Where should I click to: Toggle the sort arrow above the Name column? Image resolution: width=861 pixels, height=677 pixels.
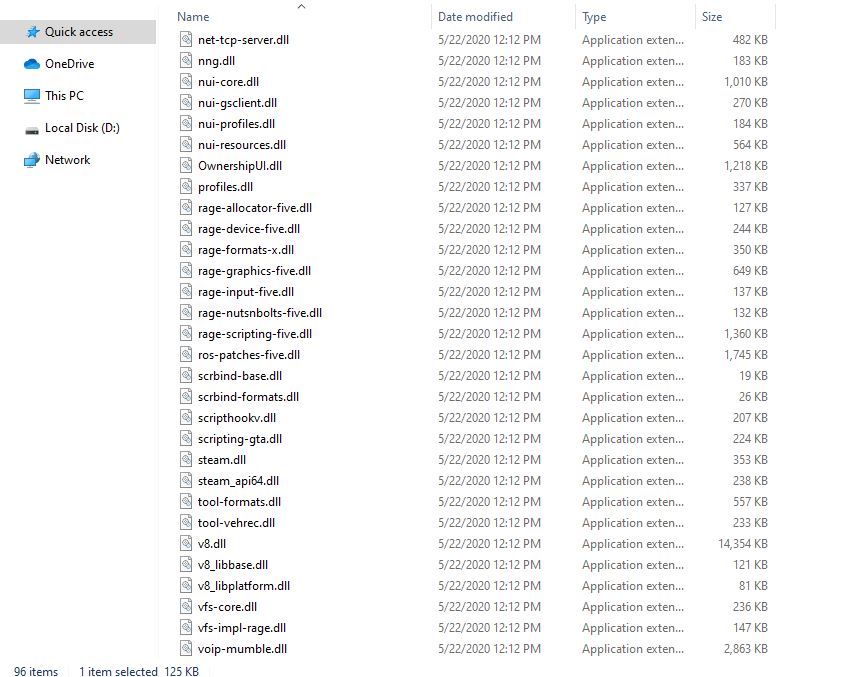click(301, 6)
